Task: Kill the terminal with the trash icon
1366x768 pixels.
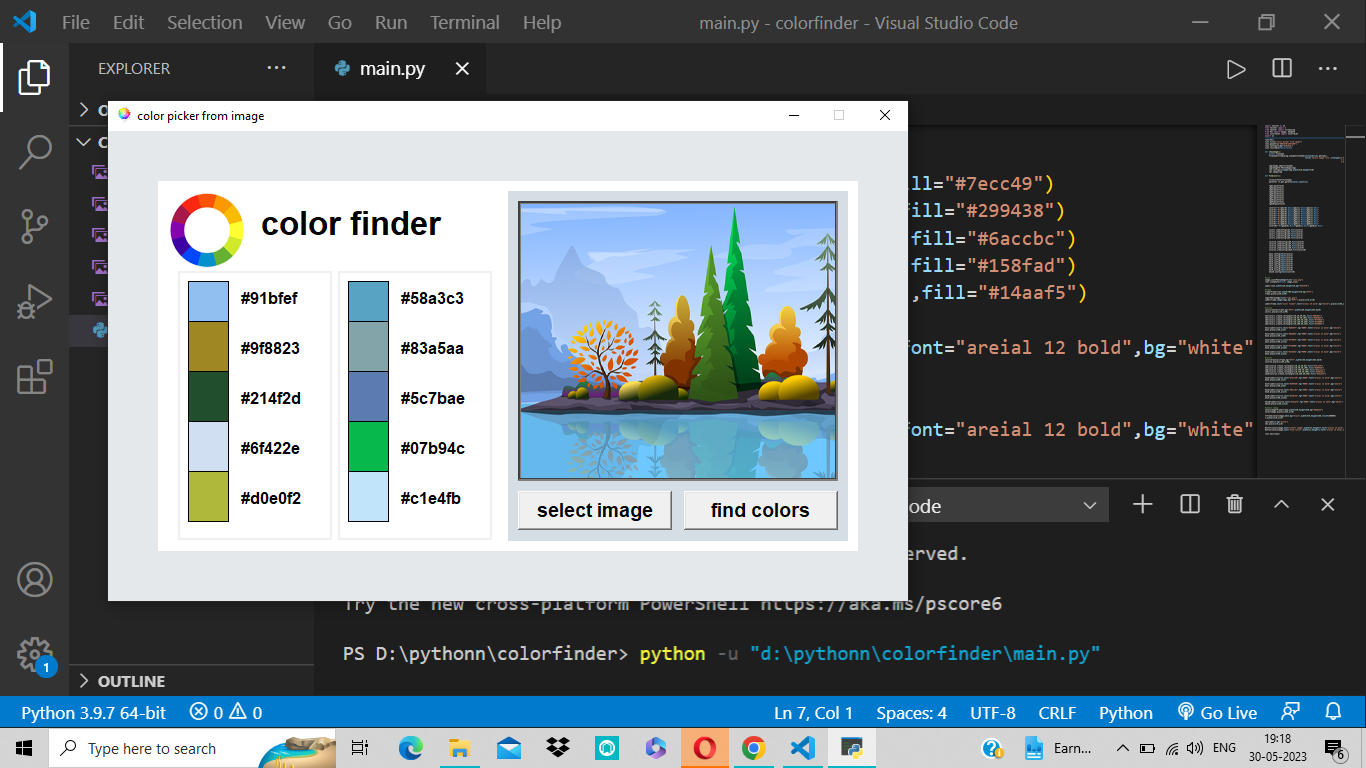Action: [x=1234, y=504]
